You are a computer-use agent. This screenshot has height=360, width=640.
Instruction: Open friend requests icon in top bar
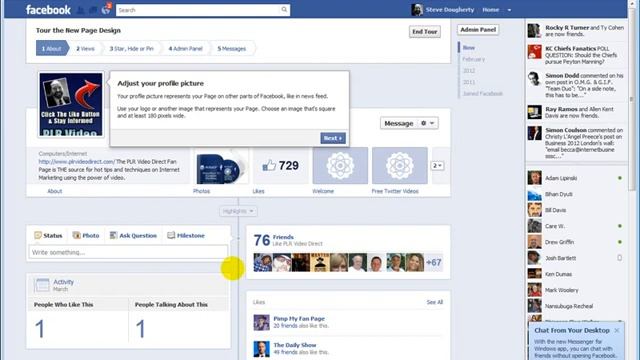tap(81, 10)
